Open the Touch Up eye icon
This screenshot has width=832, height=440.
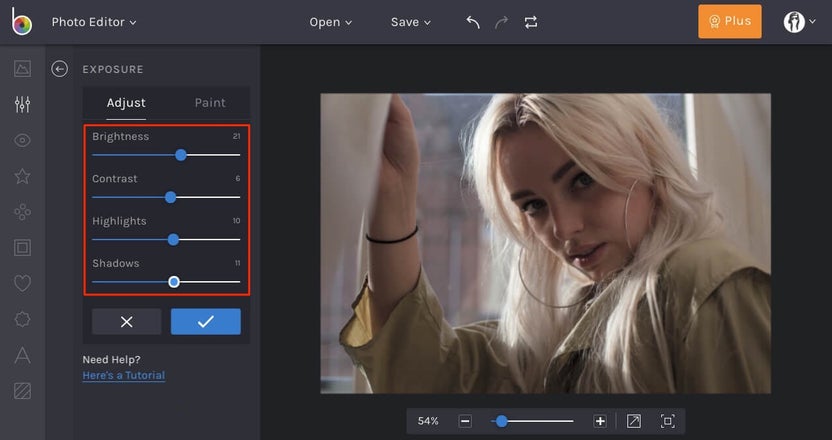point(22,140)
